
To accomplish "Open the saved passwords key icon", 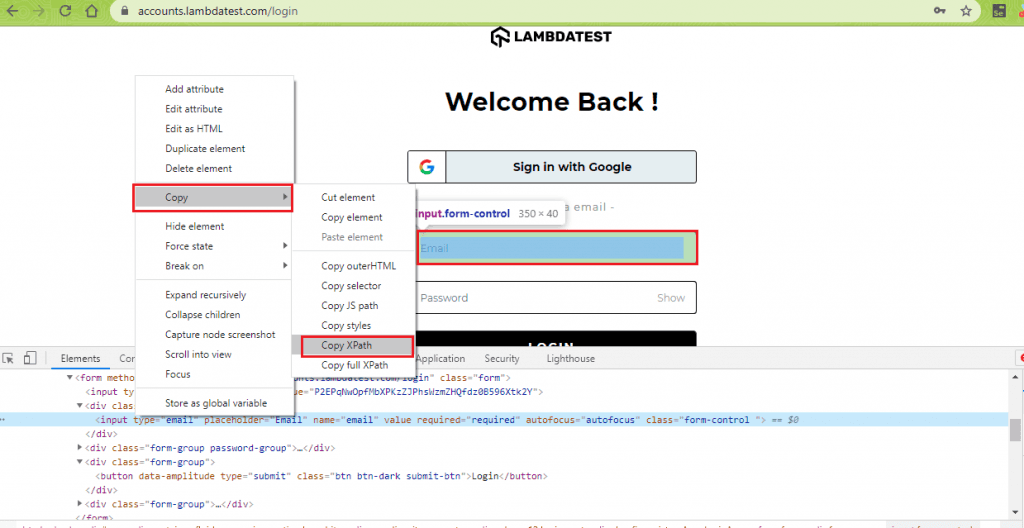I will pos(940,11).
